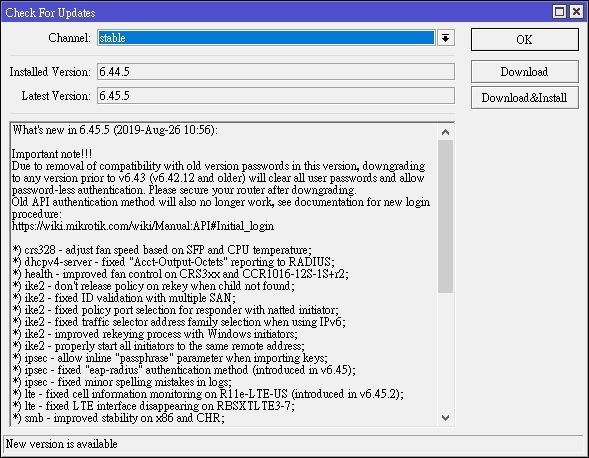Image resolution: width=589 pixels, height=458 pixels.
Task: Click the "Installed Version:" label
Action: (50, 72)
